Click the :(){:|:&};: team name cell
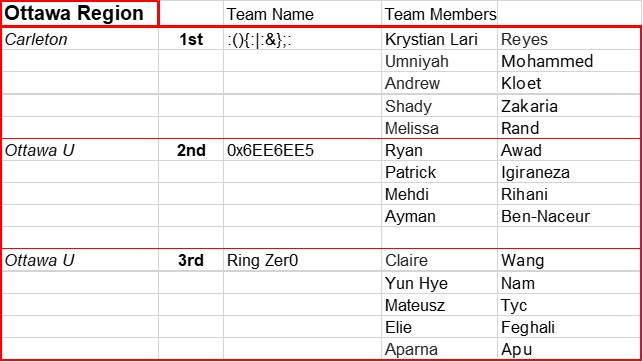The image size is (643, 362). [x=302, y=39]
